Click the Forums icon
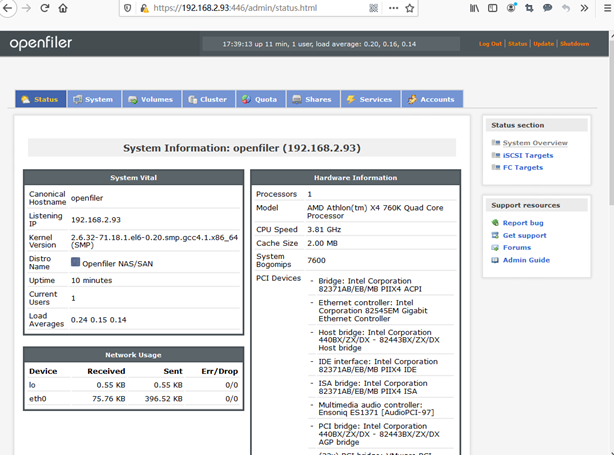Image resolution: width=614 pixels, height=455 pixels. (495, 247)
